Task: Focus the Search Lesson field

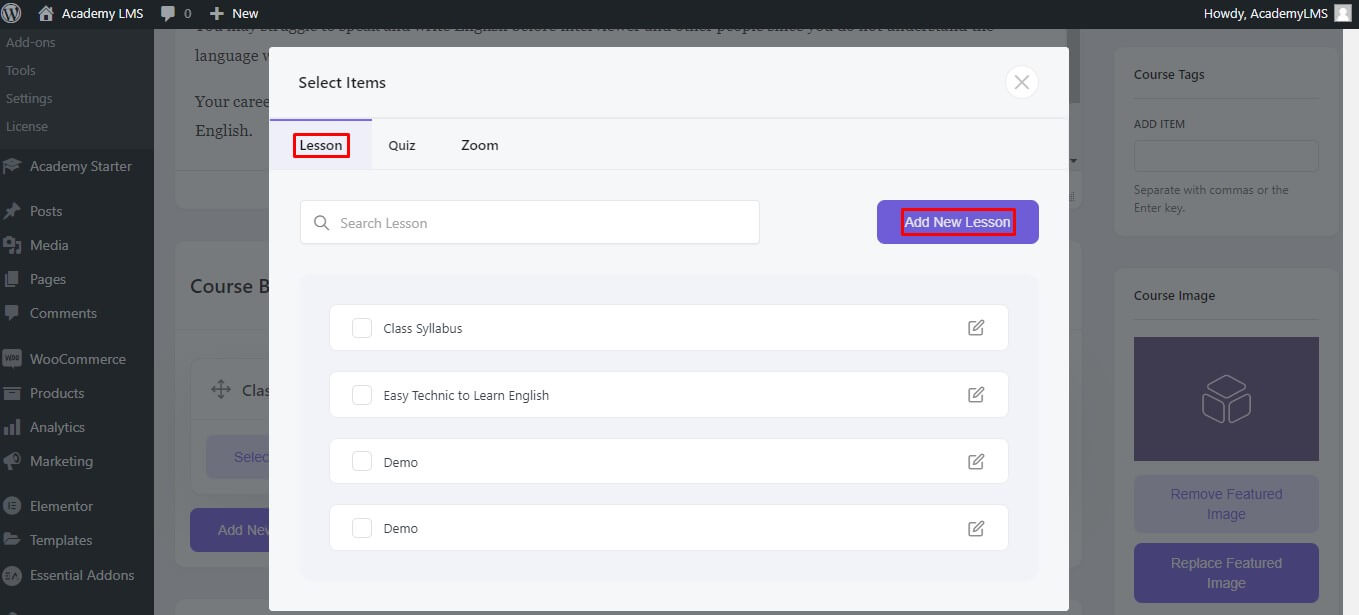Action: pyautogui.click(x=530, y=222)
